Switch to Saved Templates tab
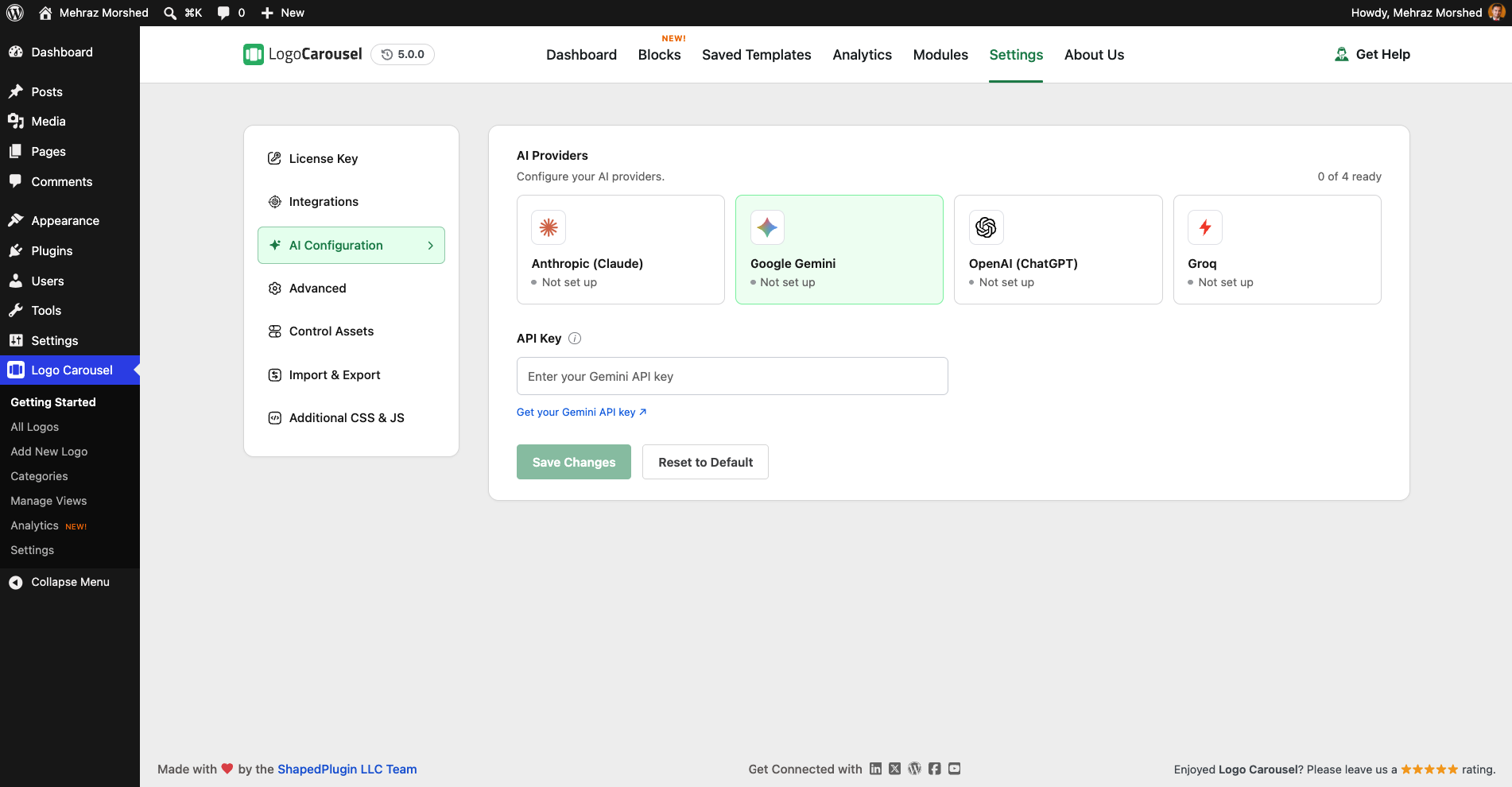Screen dimensions: 1512x787 756,55
